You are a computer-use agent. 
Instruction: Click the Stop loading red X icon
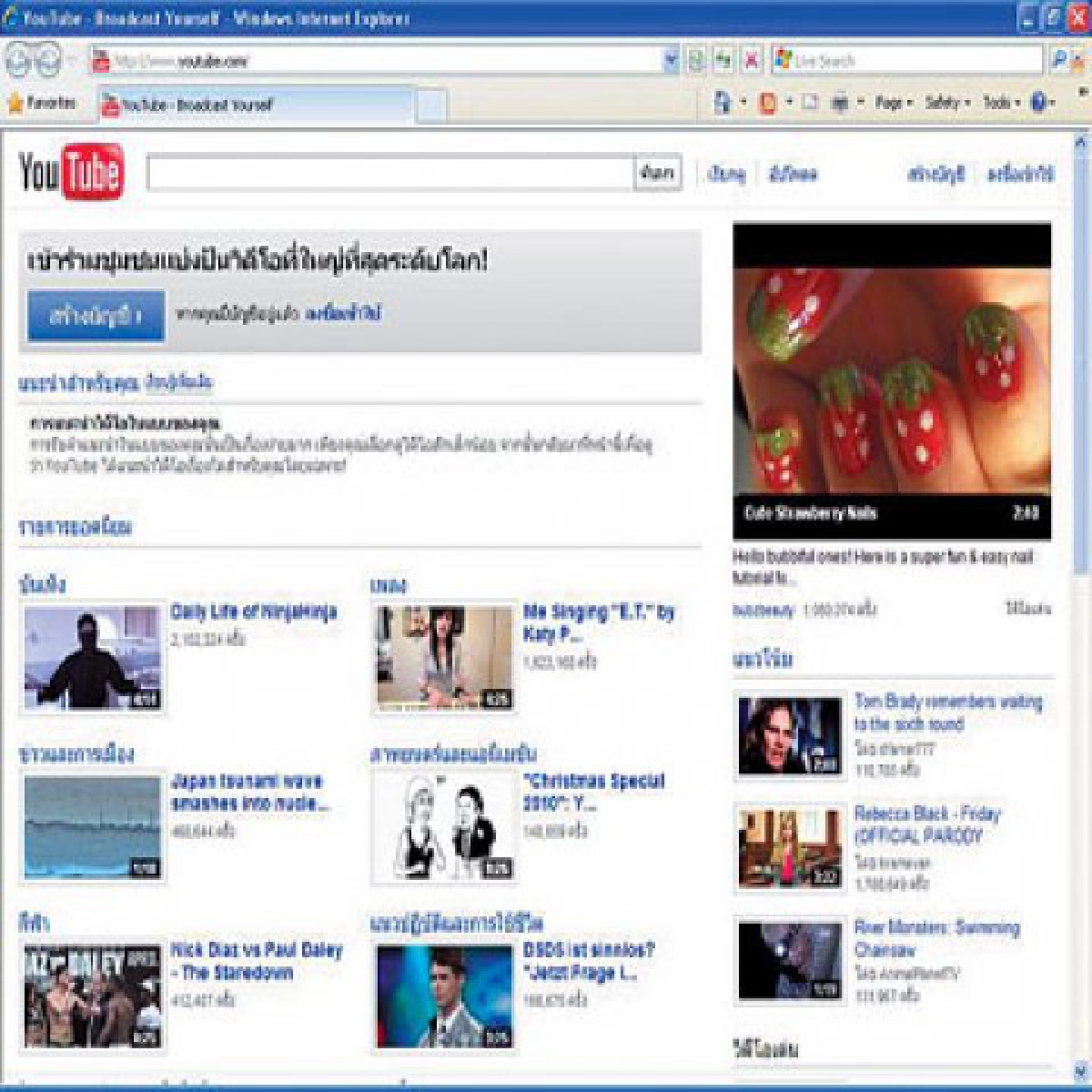(751, 61)
